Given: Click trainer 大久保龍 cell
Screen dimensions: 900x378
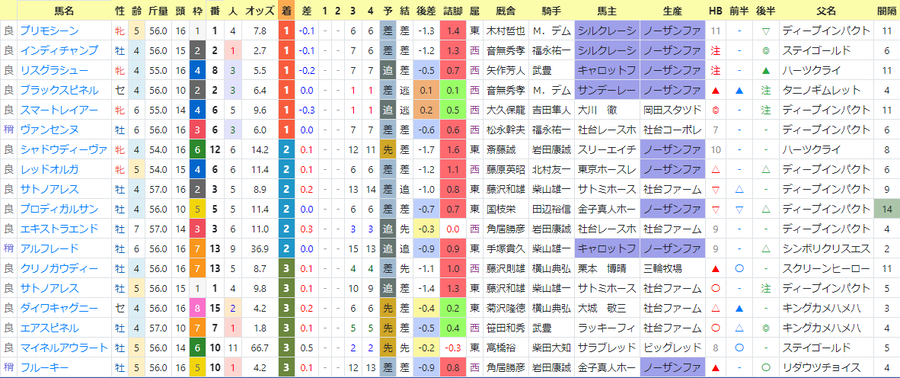Looking at the screenshot, I should pos(507,110).
